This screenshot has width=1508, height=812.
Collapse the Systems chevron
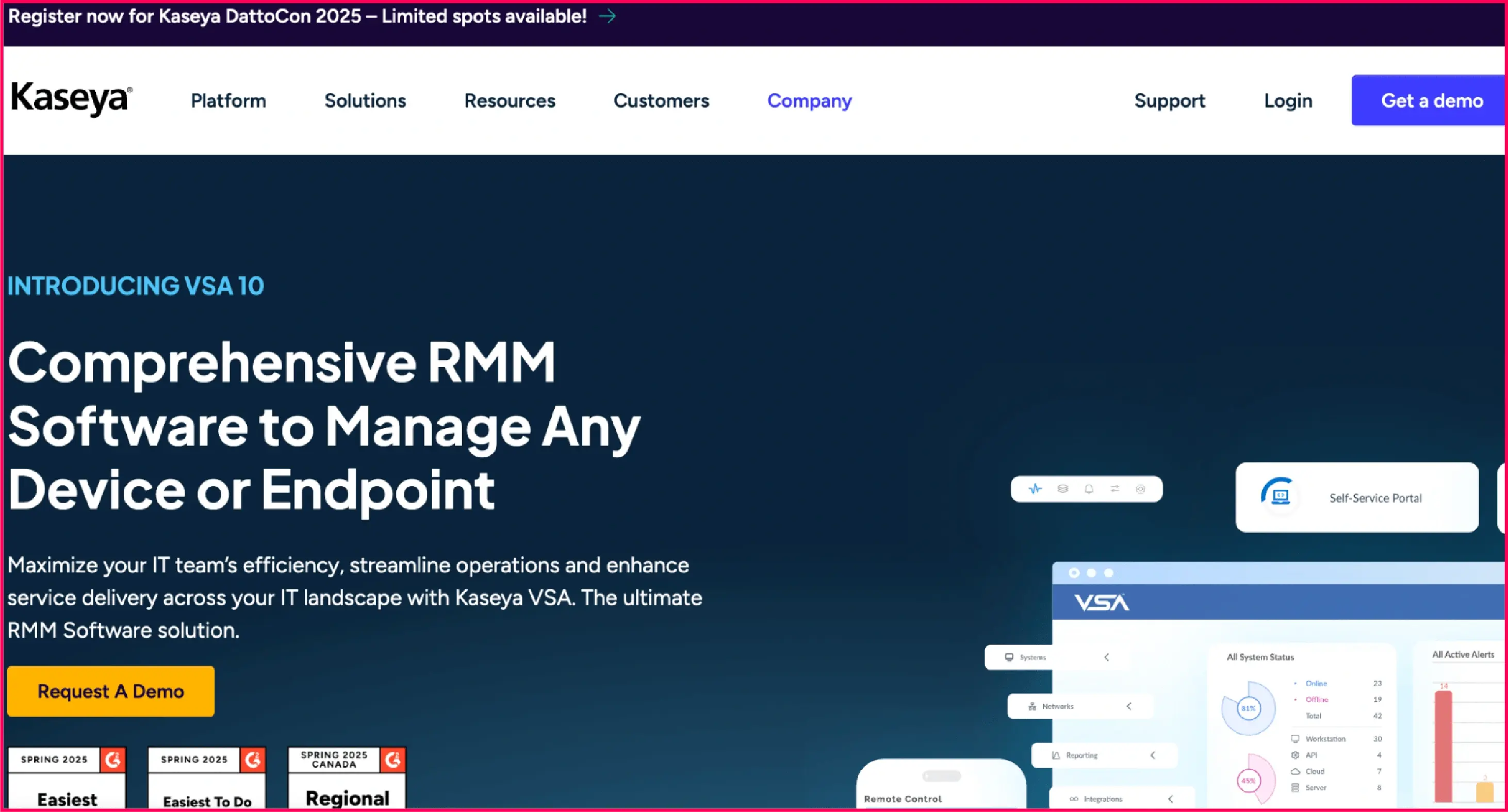click(x=1106, y=657)
